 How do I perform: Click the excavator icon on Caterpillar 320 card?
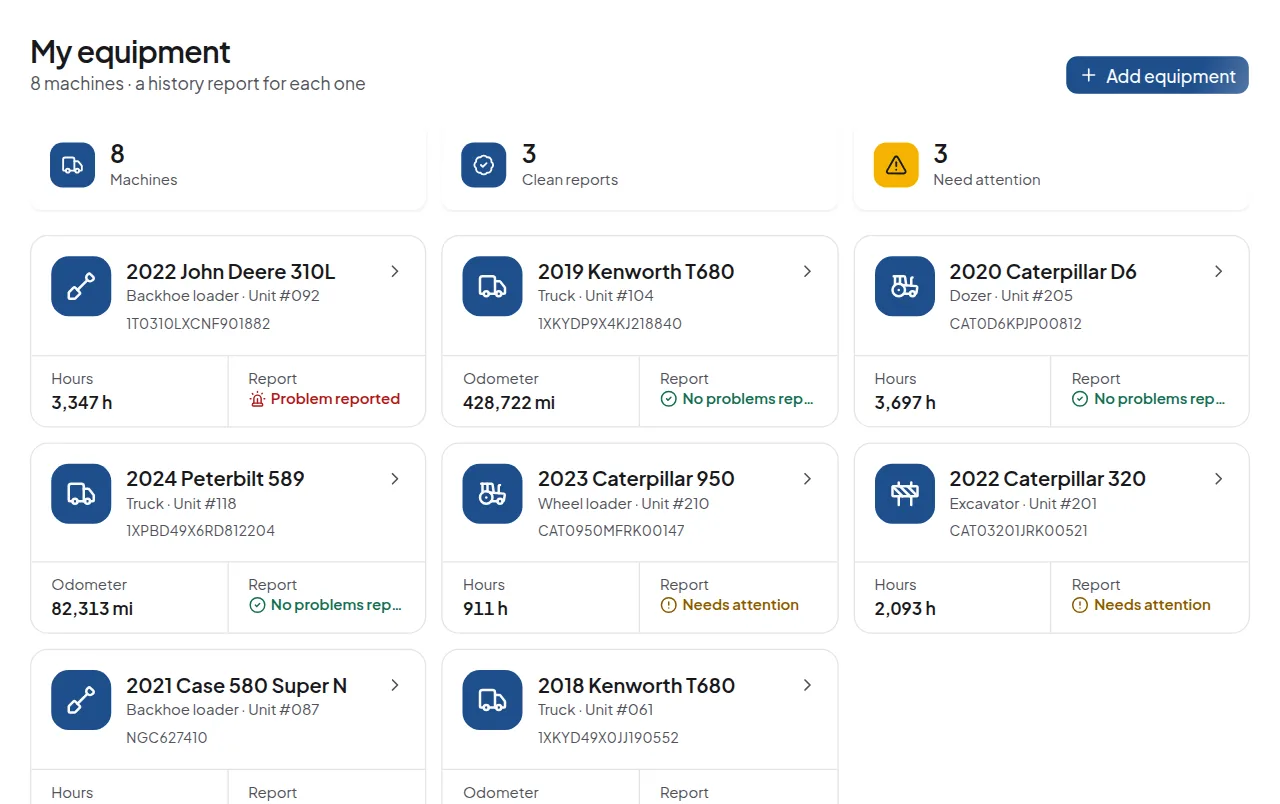tap(904, 494)
